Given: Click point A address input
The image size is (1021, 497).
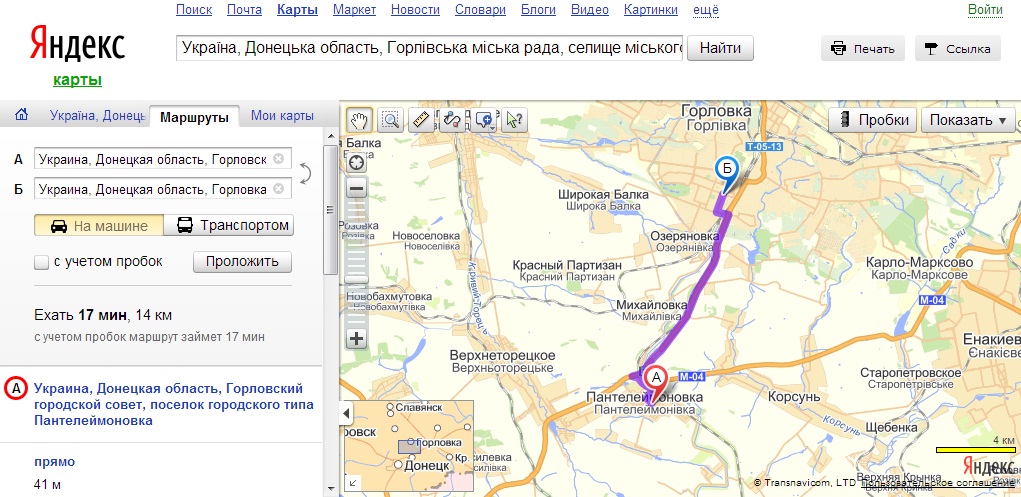Looking at the screenshot, I should pos(163,158).
